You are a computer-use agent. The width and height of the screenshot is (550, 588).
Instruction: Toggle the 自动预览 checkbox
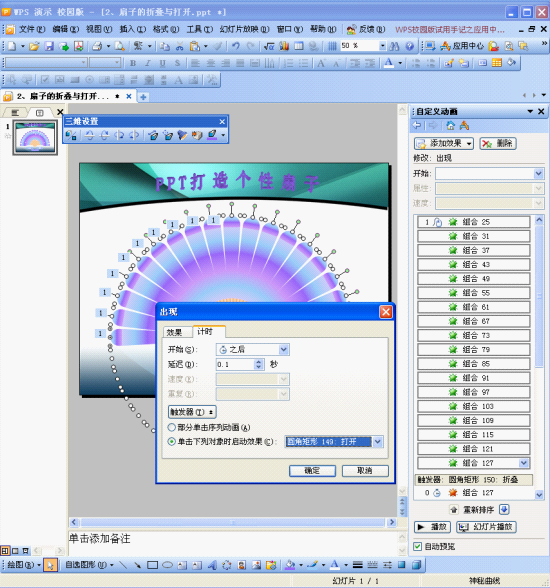418,546
